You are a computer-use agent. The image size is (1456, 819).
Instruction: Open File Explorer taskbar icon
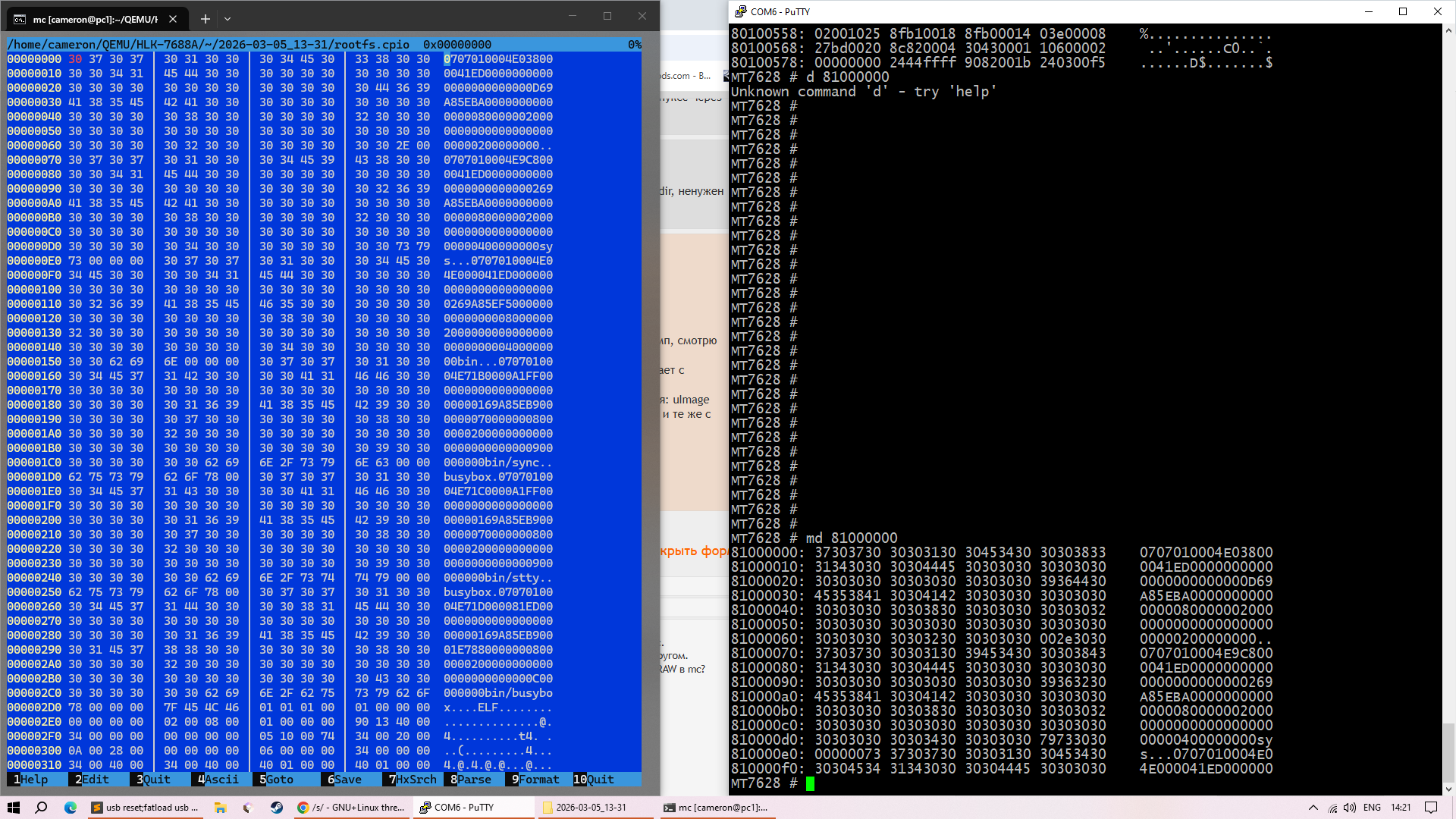click(x=221, y=808)
